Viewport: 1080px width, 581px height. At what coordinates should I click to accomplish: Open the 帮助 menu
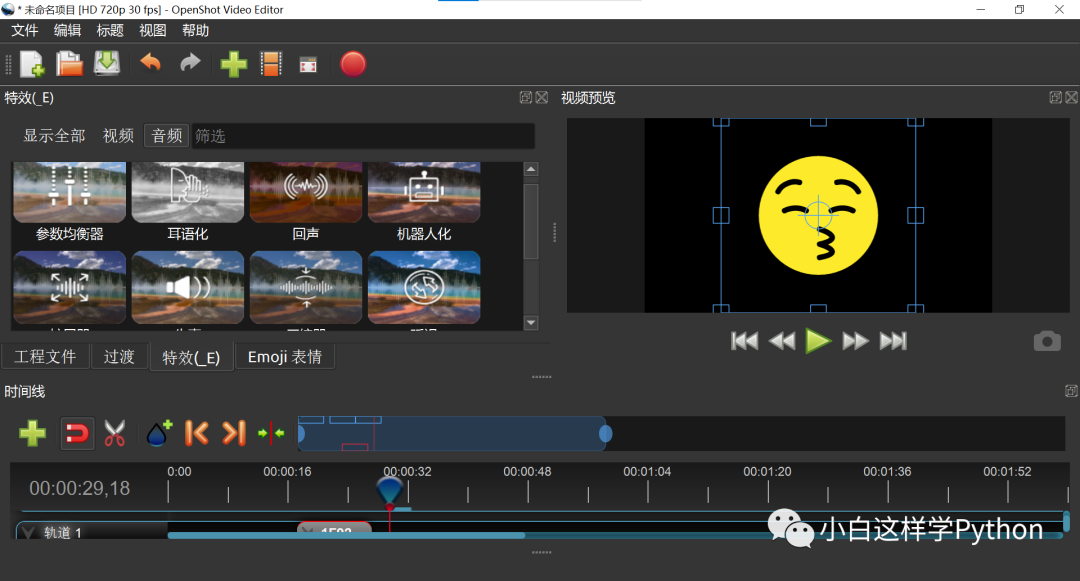(x=196, y=30)
